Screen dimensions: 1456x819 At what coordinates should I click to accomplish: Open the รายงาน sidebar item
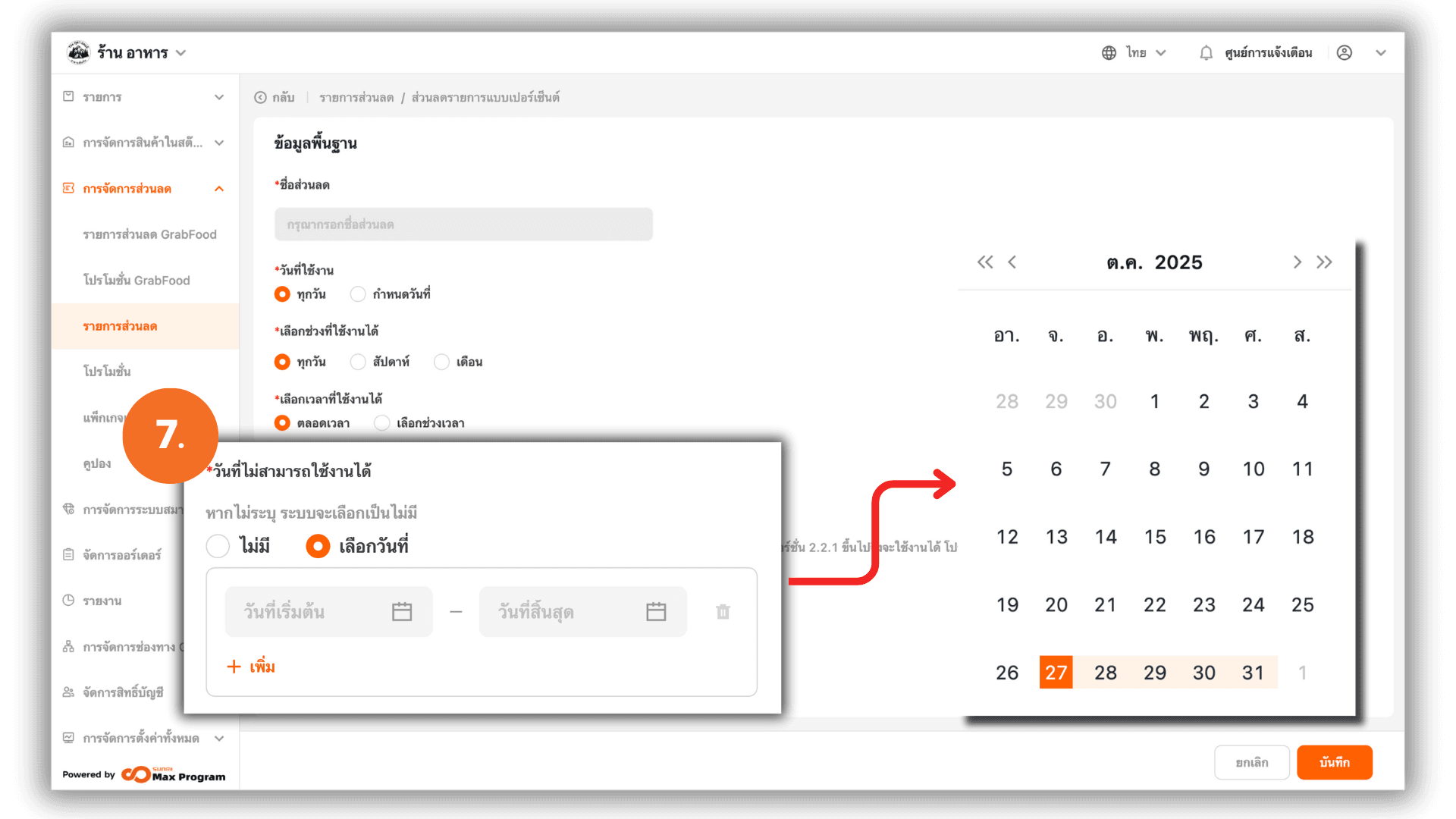[102, 601]
